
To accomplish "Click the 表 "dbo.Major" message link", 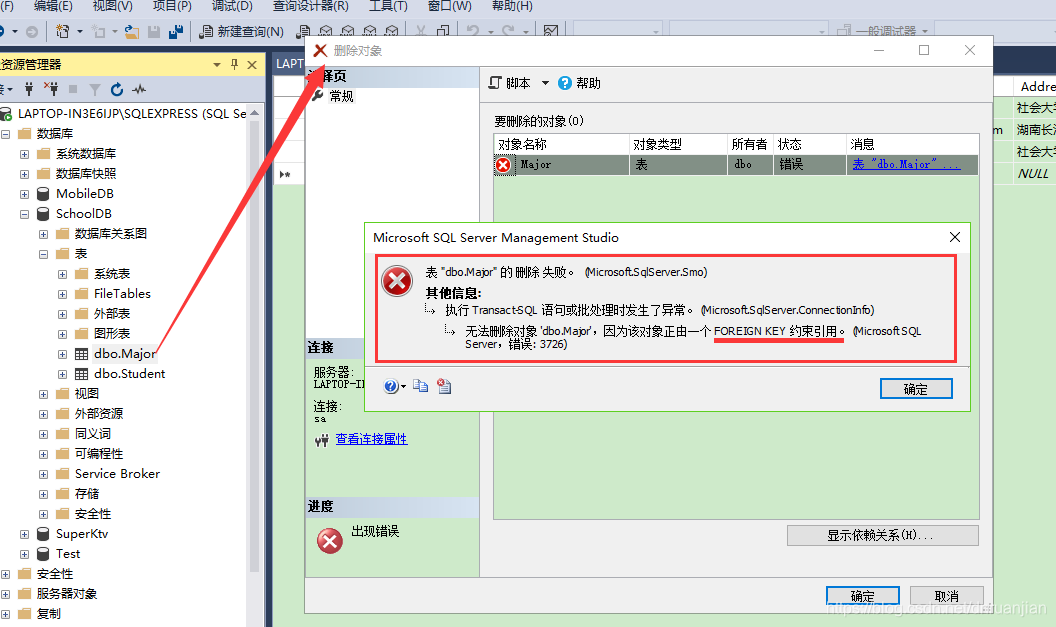I will [906, 164].
